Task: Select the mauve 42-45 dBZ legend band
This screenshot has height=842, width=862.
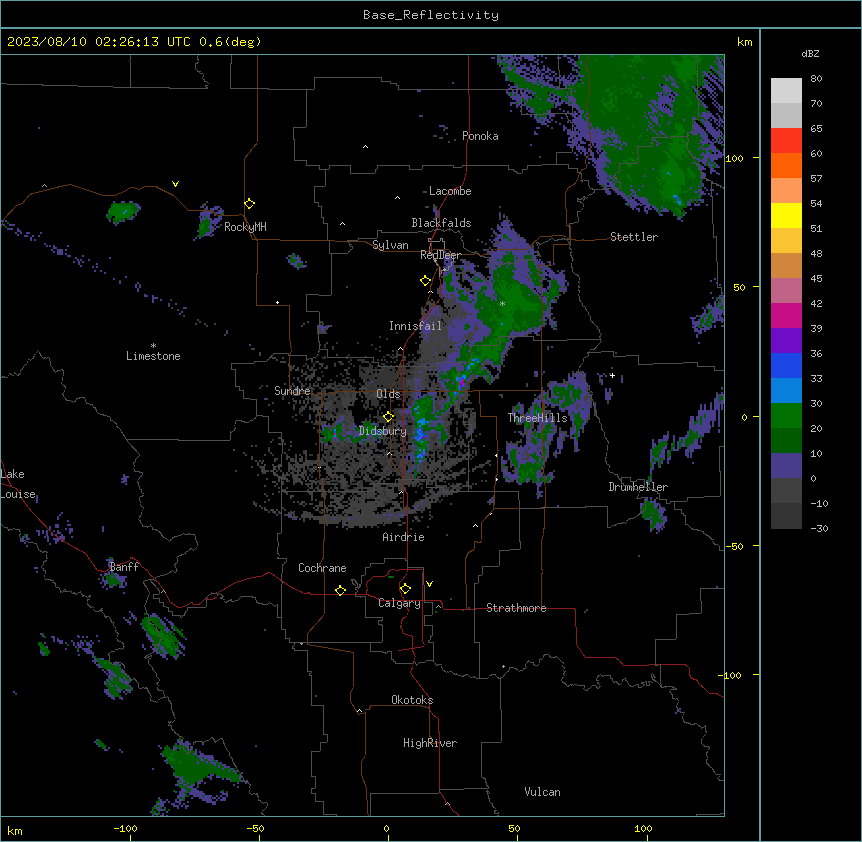Action: [786, 291]
